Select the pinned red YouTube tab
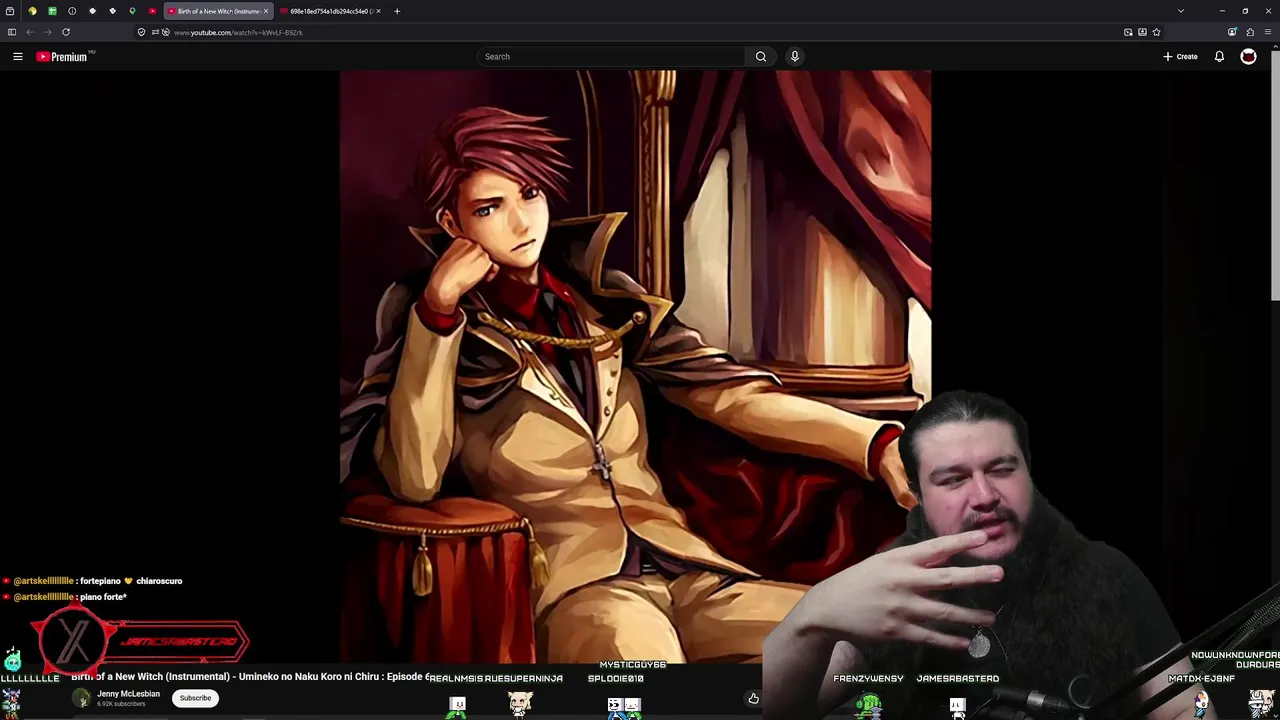 tap(152, 11)
